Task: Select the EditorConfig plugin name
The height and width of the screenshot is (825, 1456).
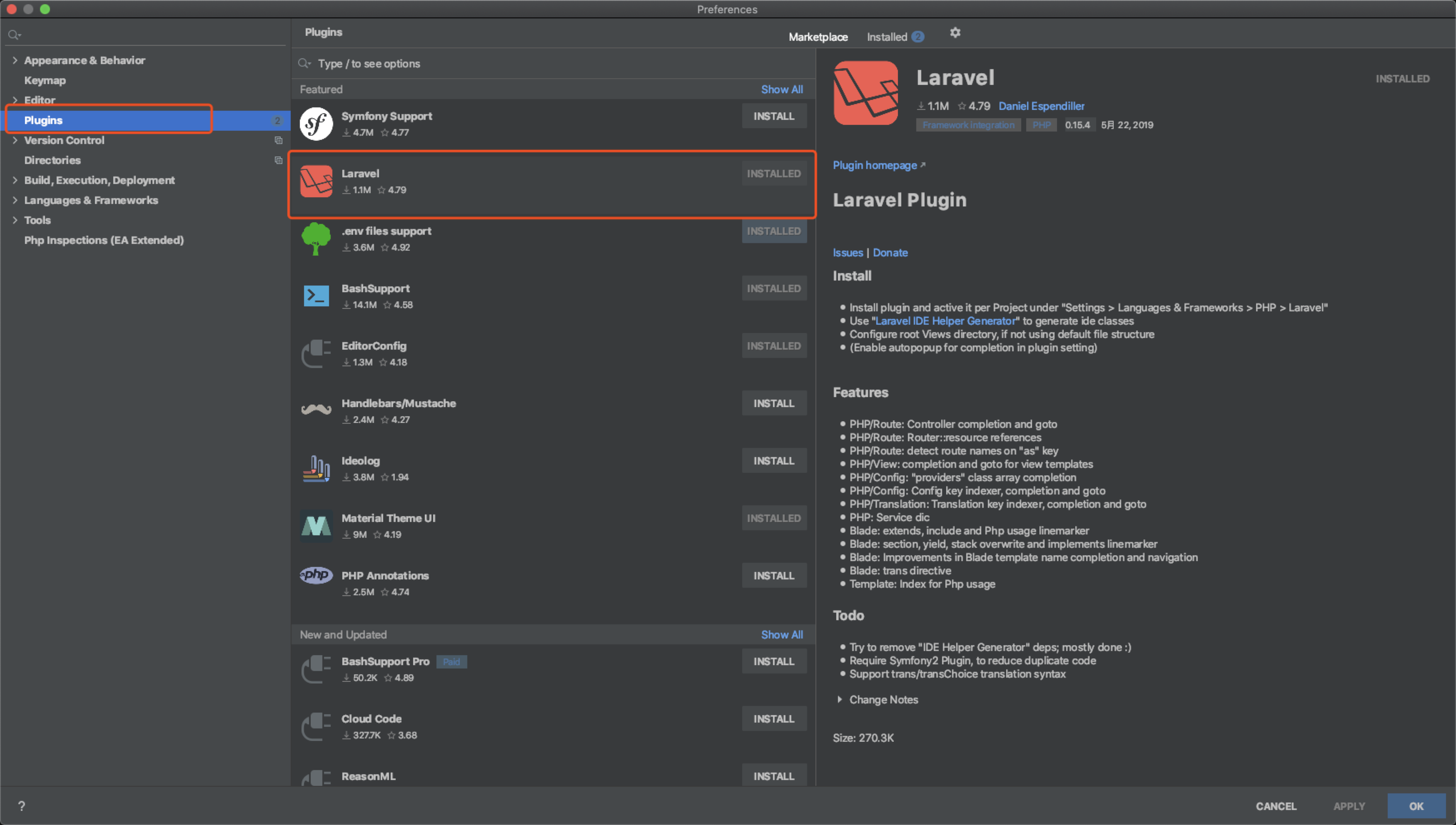Action: [x=374, y=345]
